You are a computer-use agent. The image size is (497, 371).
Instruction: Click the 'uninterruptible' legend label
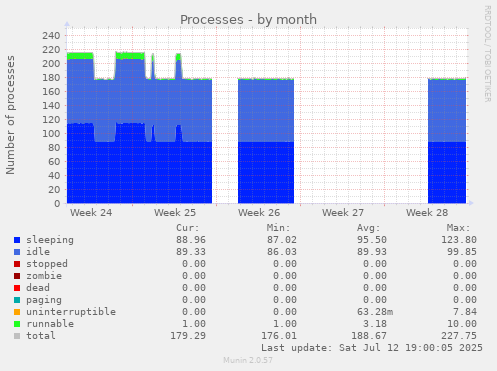[71, 312]
